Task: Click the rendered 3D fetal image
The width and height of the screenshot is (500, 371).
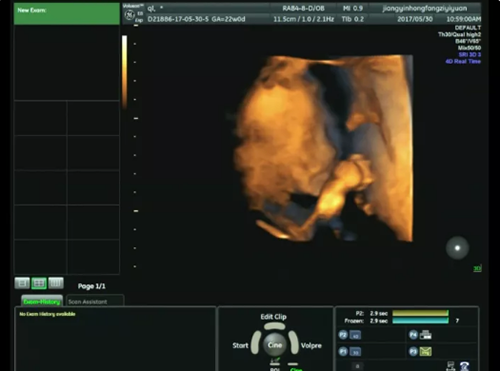Action: pyautogui.click(x=324, y=148)
